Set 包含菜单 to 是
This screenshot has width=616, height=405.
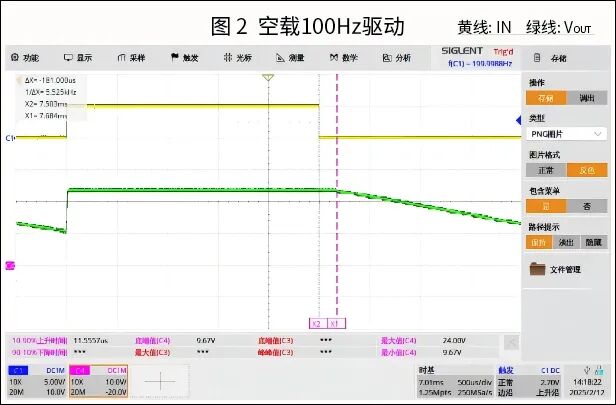pyautogui.click(x=546, y=206)
